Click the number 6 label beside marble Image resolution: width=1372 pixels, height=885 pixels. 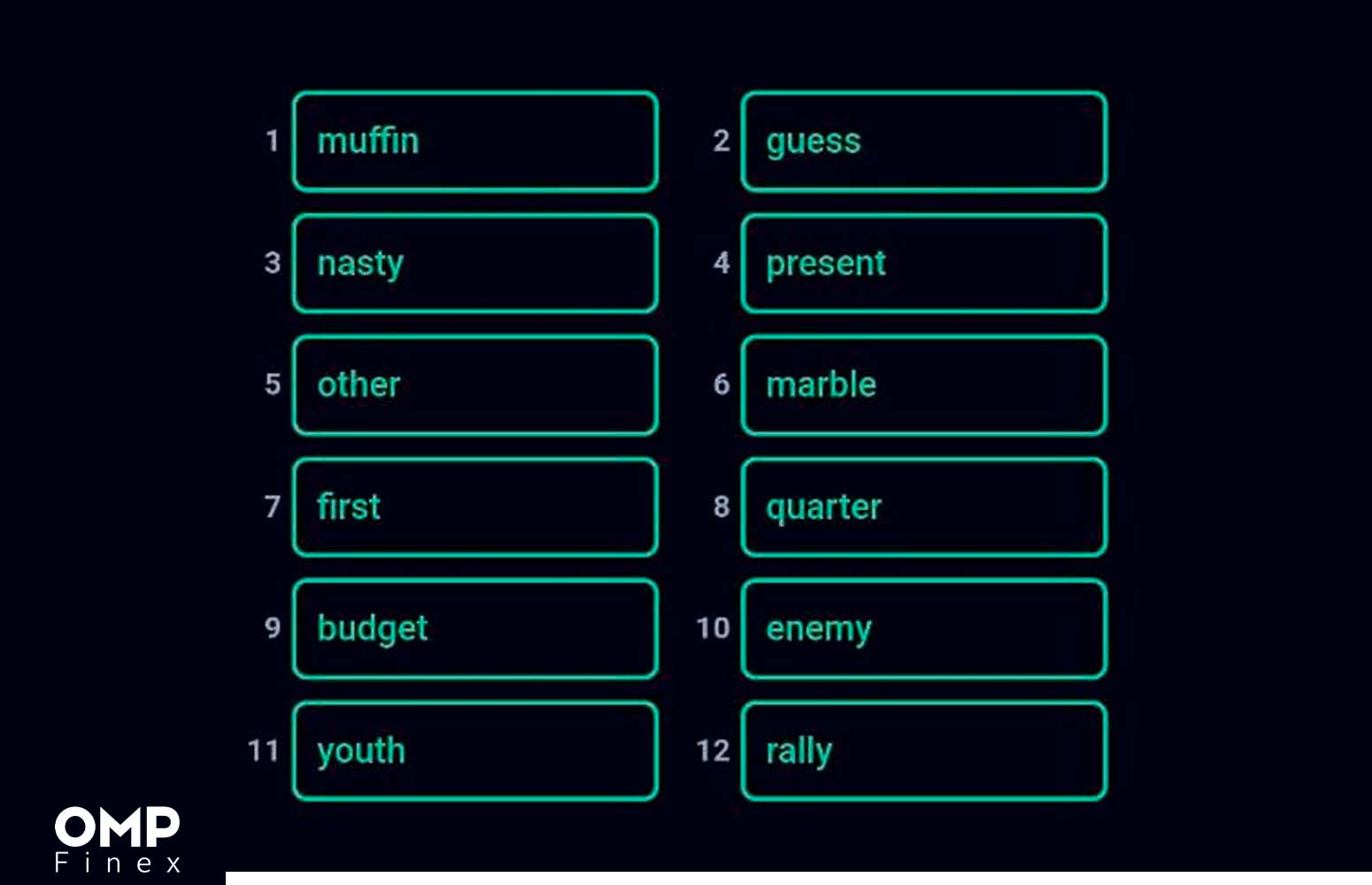[x=721, y=384]
